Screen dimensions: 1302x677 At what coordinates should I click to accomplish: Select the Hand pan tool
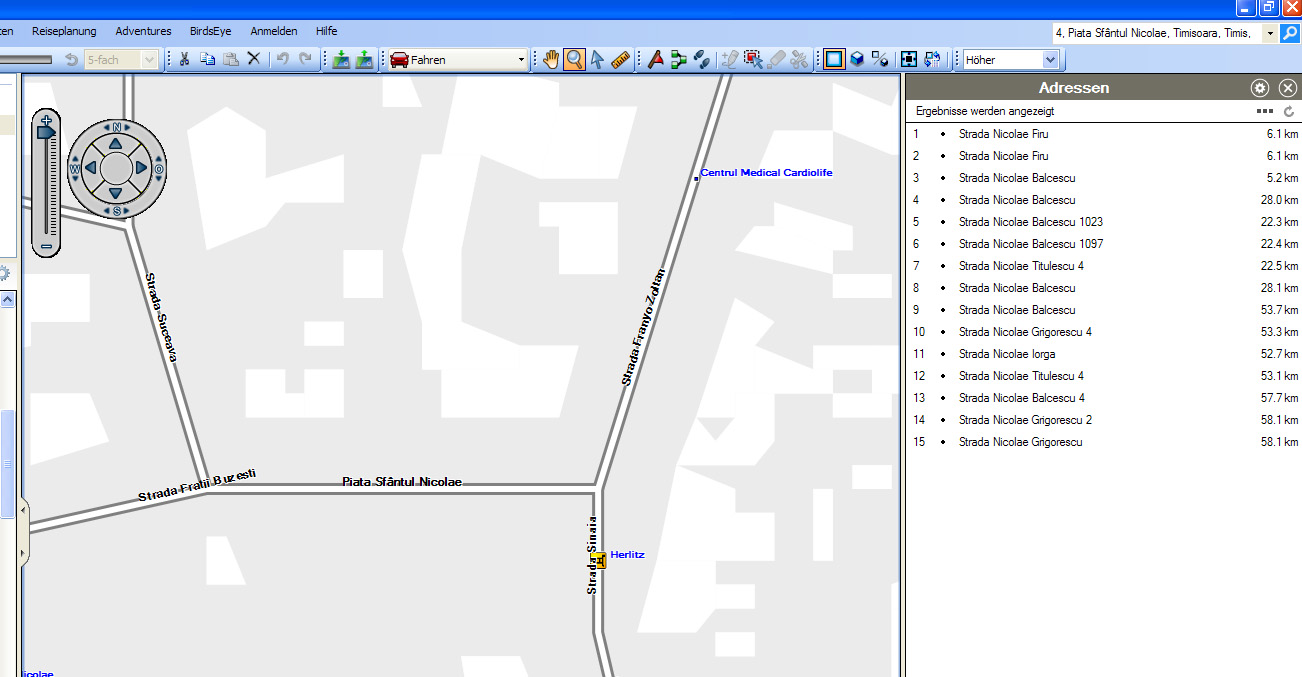point(551,60)
